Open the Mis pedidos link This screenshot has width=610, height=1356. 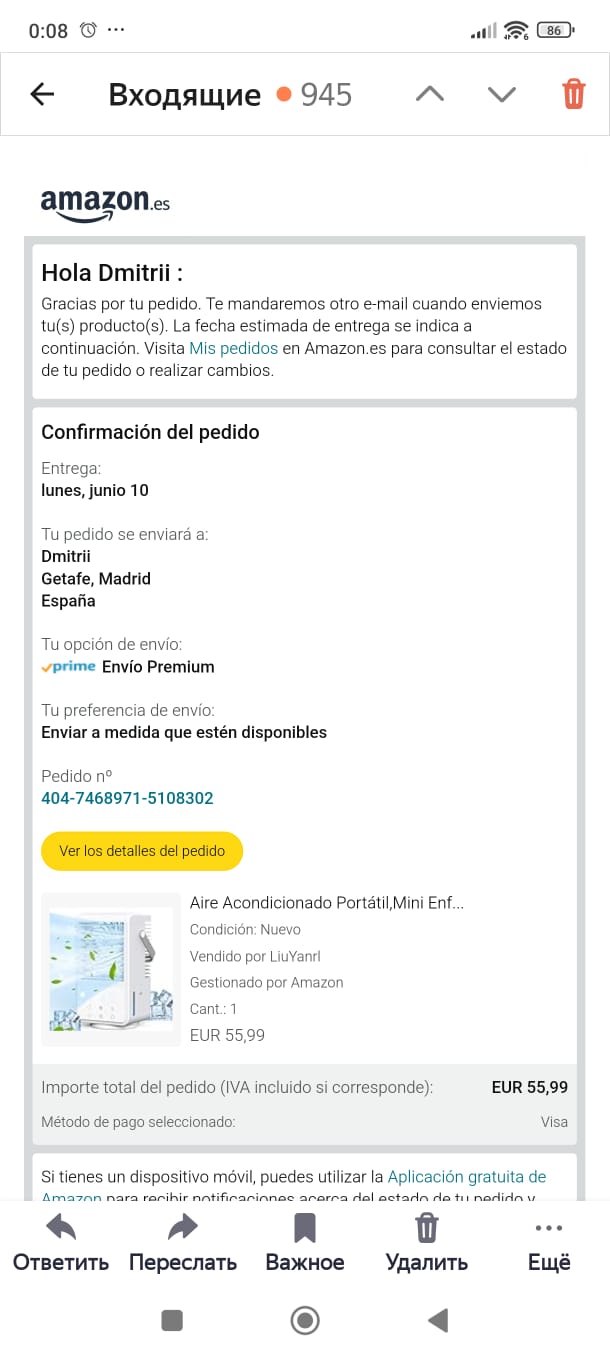233,348
